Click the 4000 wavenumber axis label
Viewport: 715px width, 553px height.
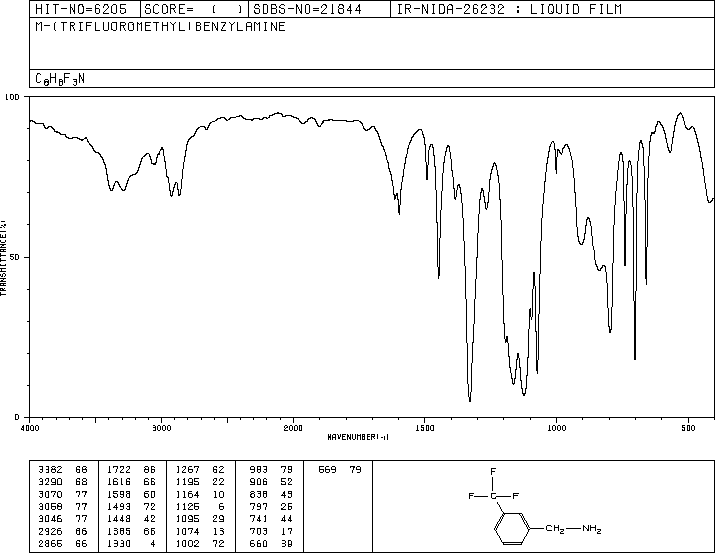pyautogui.click(x=30, y=428)
